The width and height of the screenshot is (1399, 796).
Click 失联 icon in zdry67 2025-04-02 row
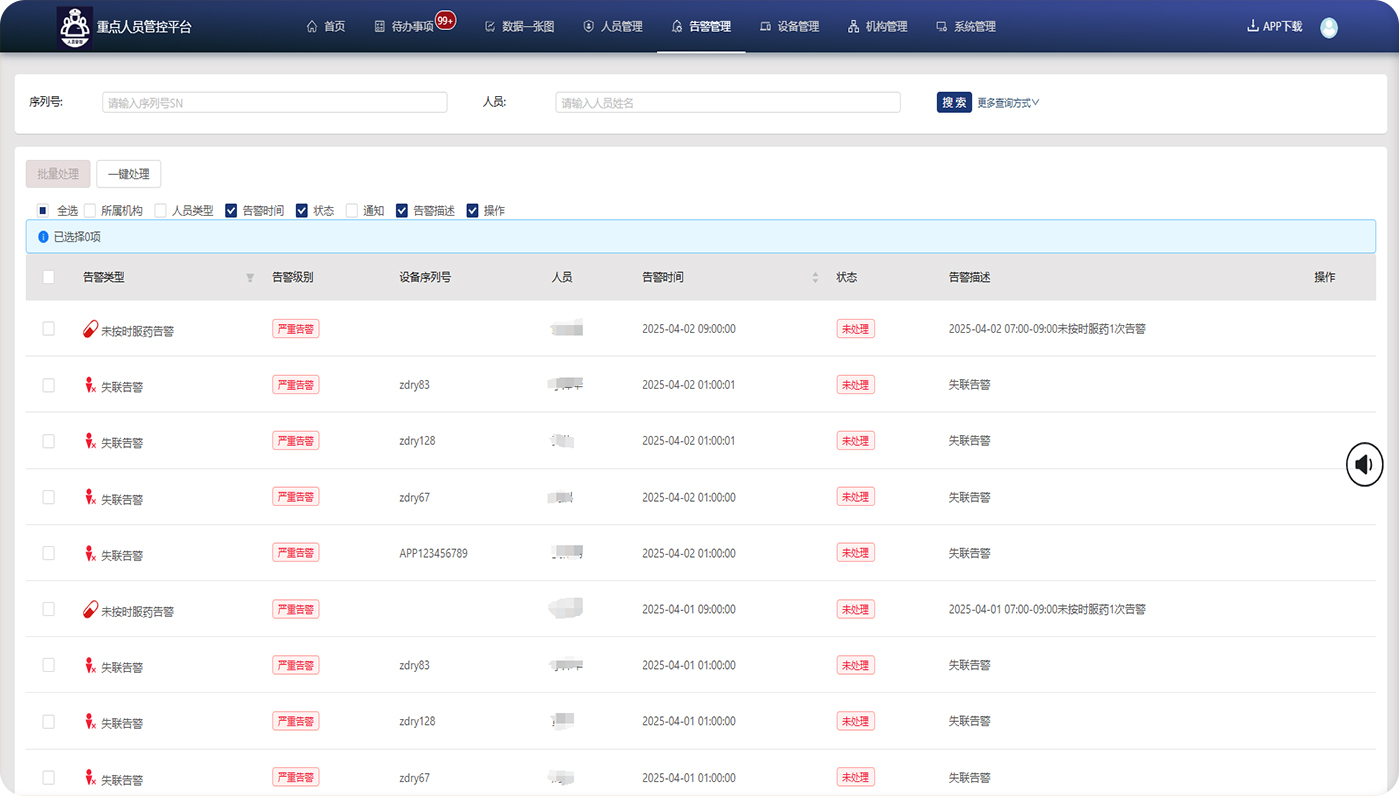pos(90,497)
